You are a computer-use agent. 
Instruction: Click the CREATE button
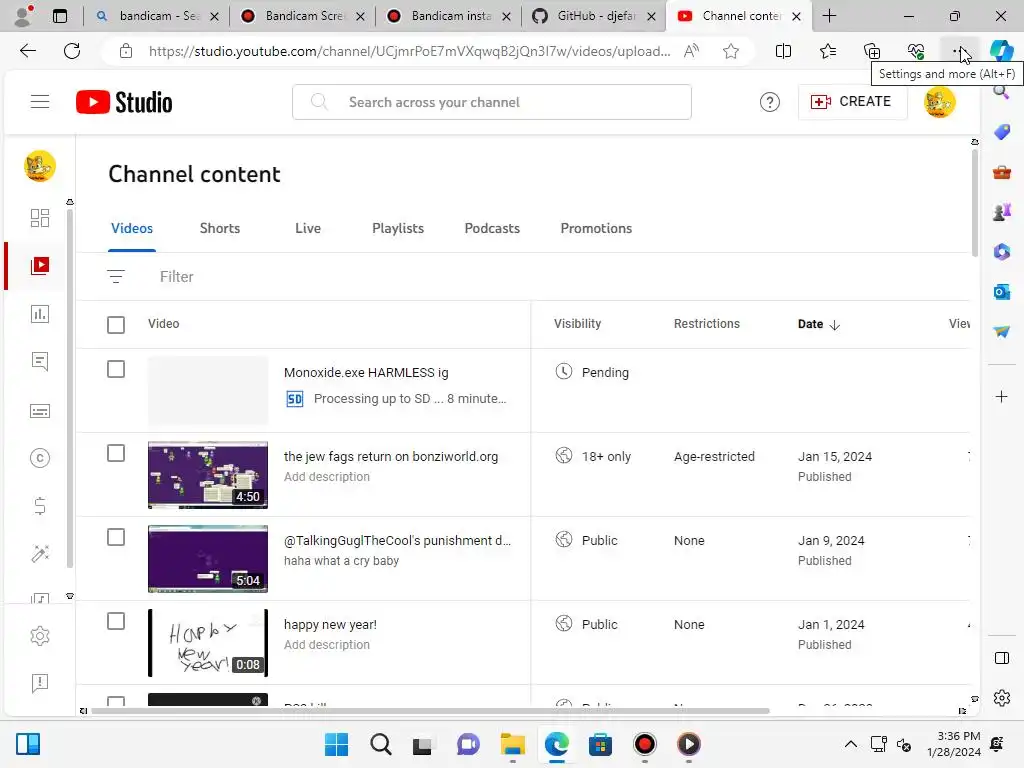[852, 102]
